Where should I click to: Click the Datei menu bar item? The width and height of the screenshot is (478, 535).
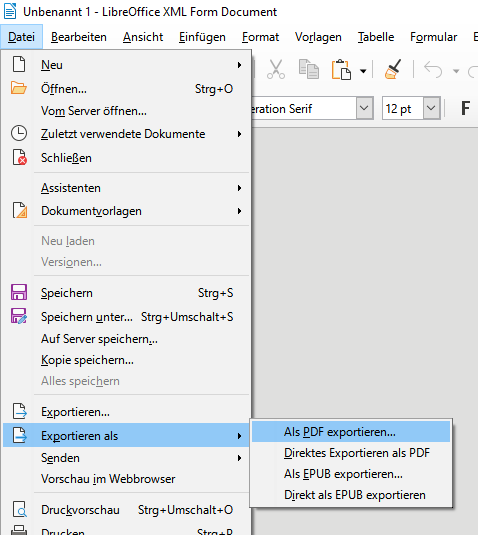pos(21,37)
